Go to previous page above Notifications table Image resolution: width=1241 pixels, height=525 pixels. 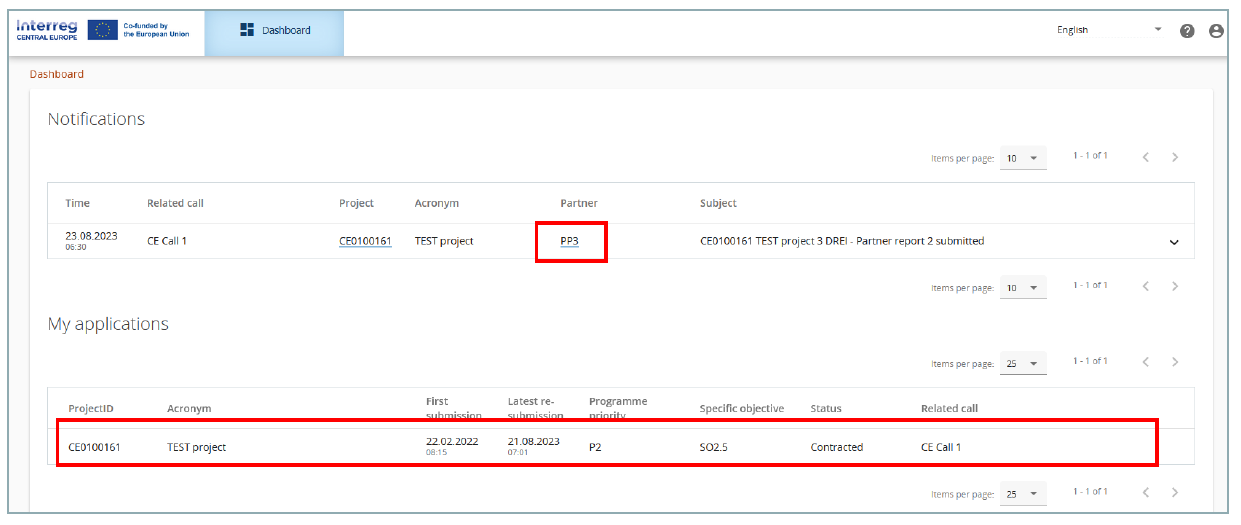pos(1146,157)
